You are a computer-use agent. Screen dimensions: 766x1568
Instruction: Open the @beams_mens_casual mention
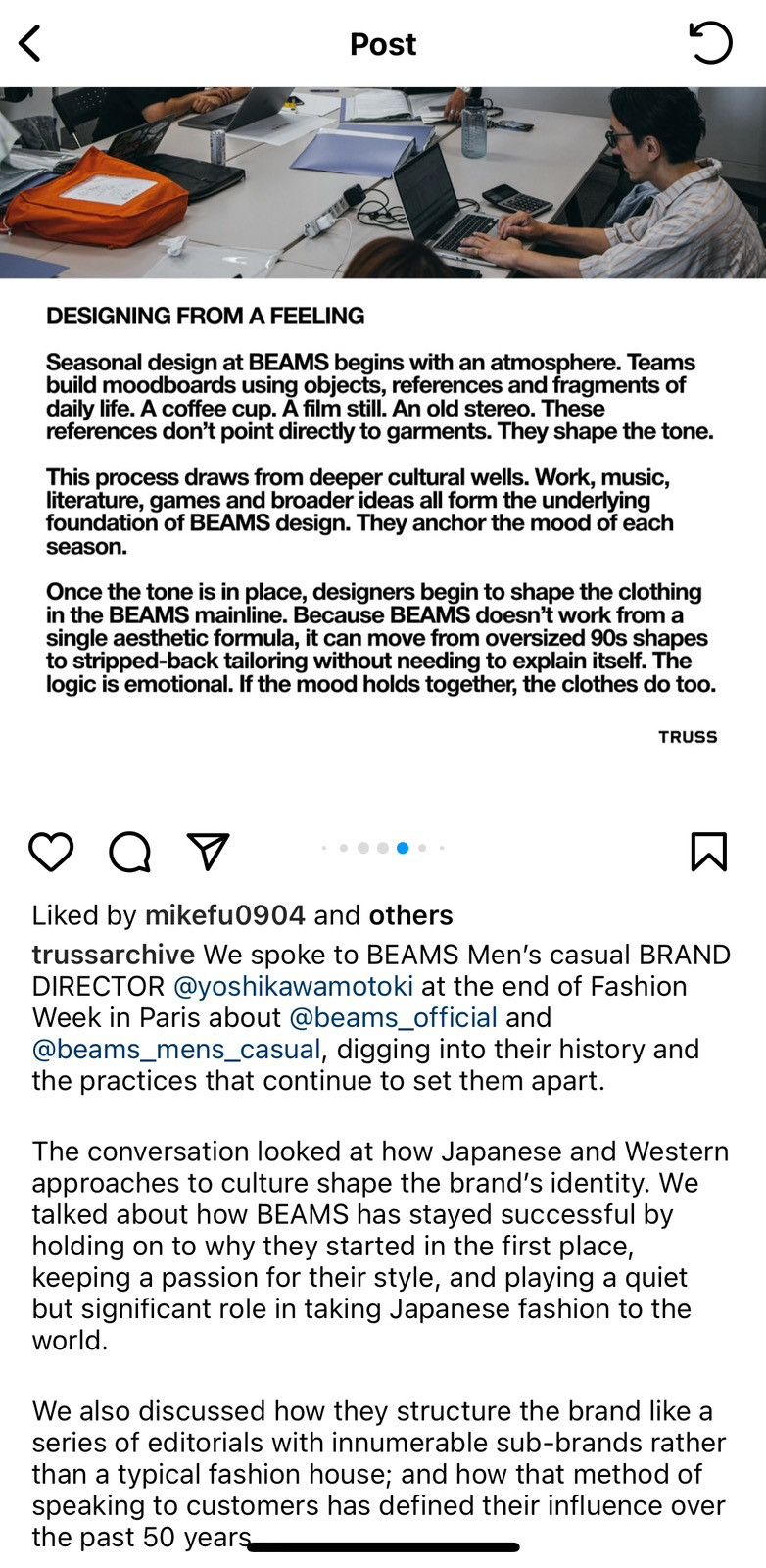click(x=176, y=1050)
